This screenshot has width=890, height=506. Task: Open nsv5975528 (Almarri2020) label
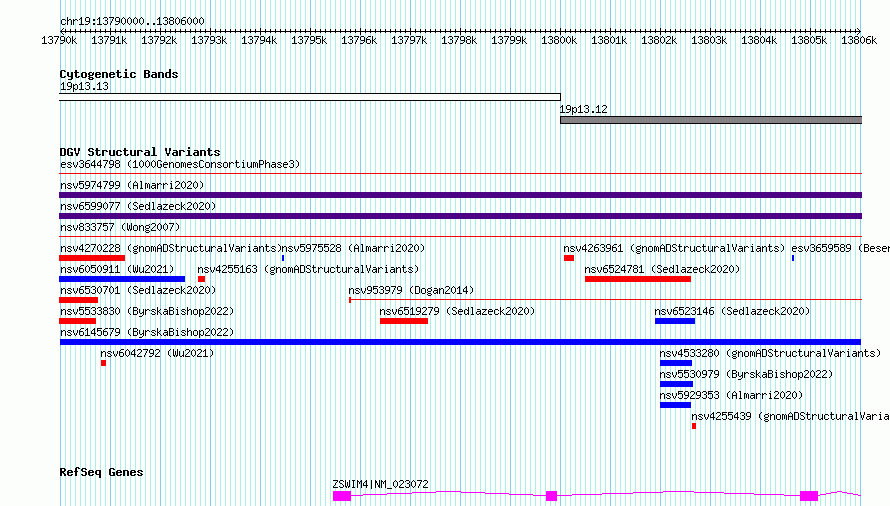pos(353,248)
